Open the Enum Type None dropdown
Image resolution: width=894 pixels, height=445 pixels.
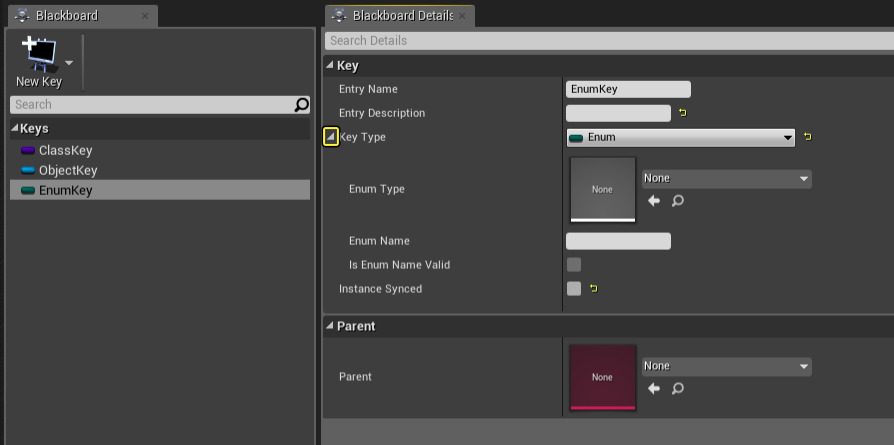(x=726, y=178)
